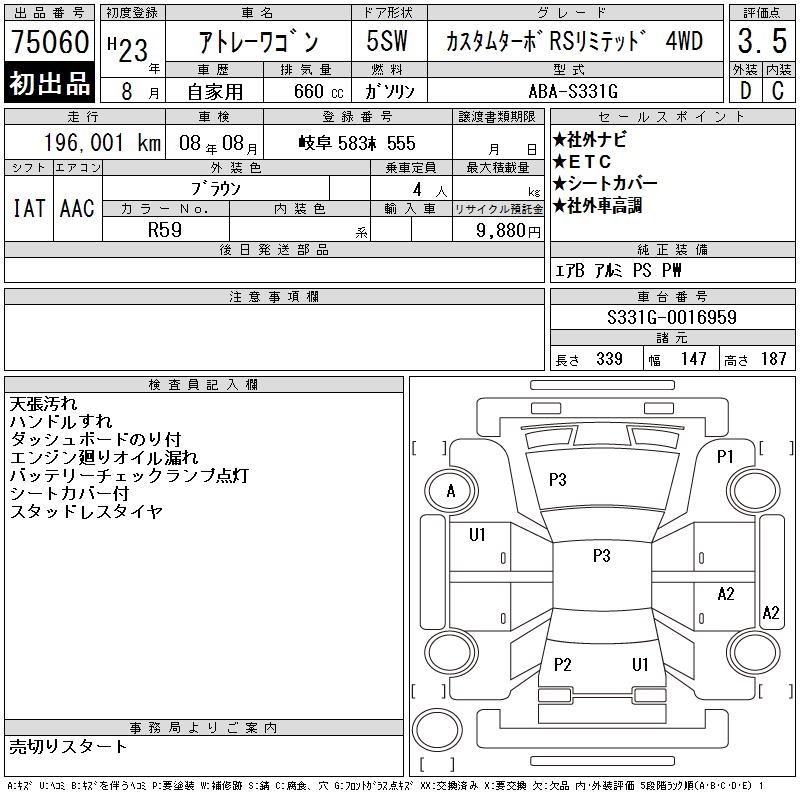This screenshot has width=800, height=800.
Task: Click the door type value 5SW
Action: (x=387, y=41)
